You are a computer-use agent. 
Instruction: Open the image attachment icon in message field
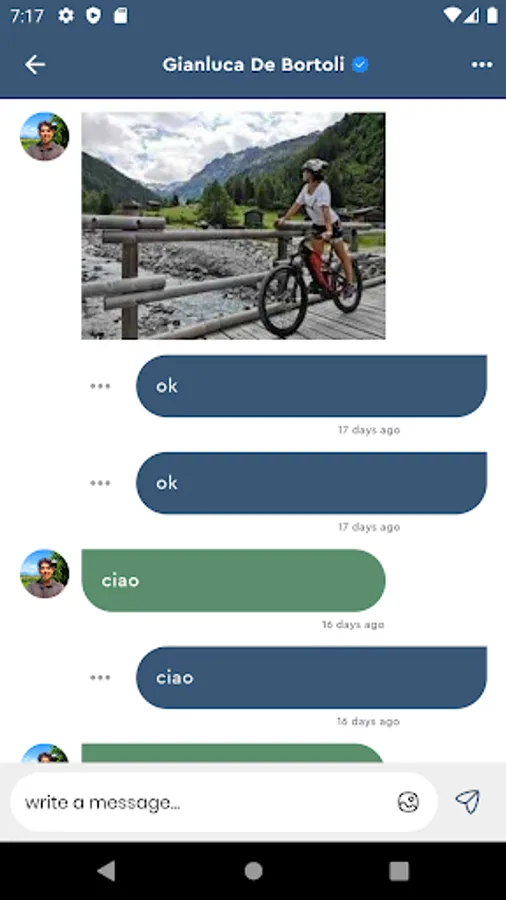(408, 802)
